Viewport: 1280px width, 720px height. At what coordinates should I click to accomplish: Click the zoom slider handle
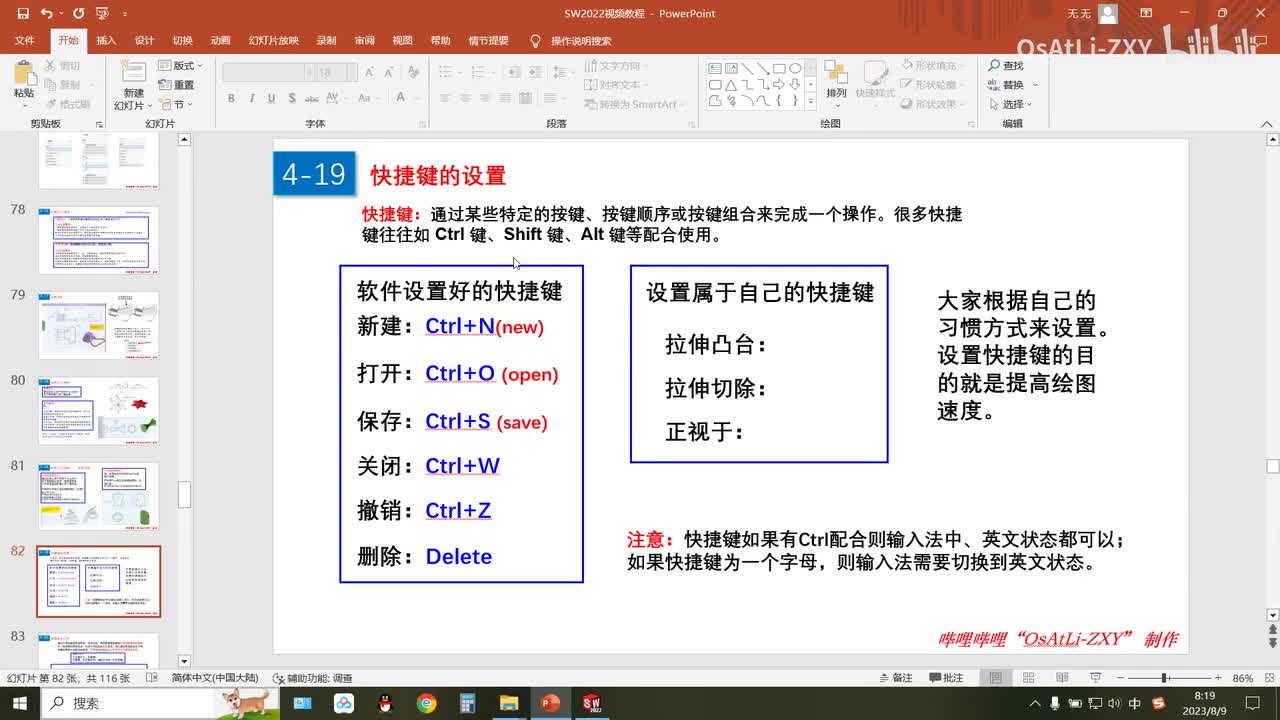click(x=1165, y=678)
